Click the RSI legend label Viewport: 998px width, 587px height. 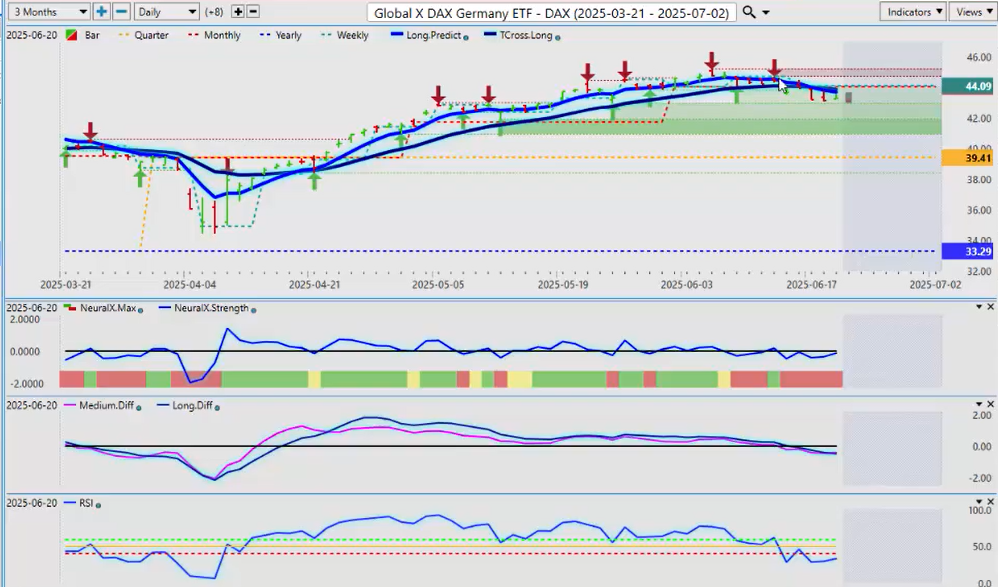[87, 503]
